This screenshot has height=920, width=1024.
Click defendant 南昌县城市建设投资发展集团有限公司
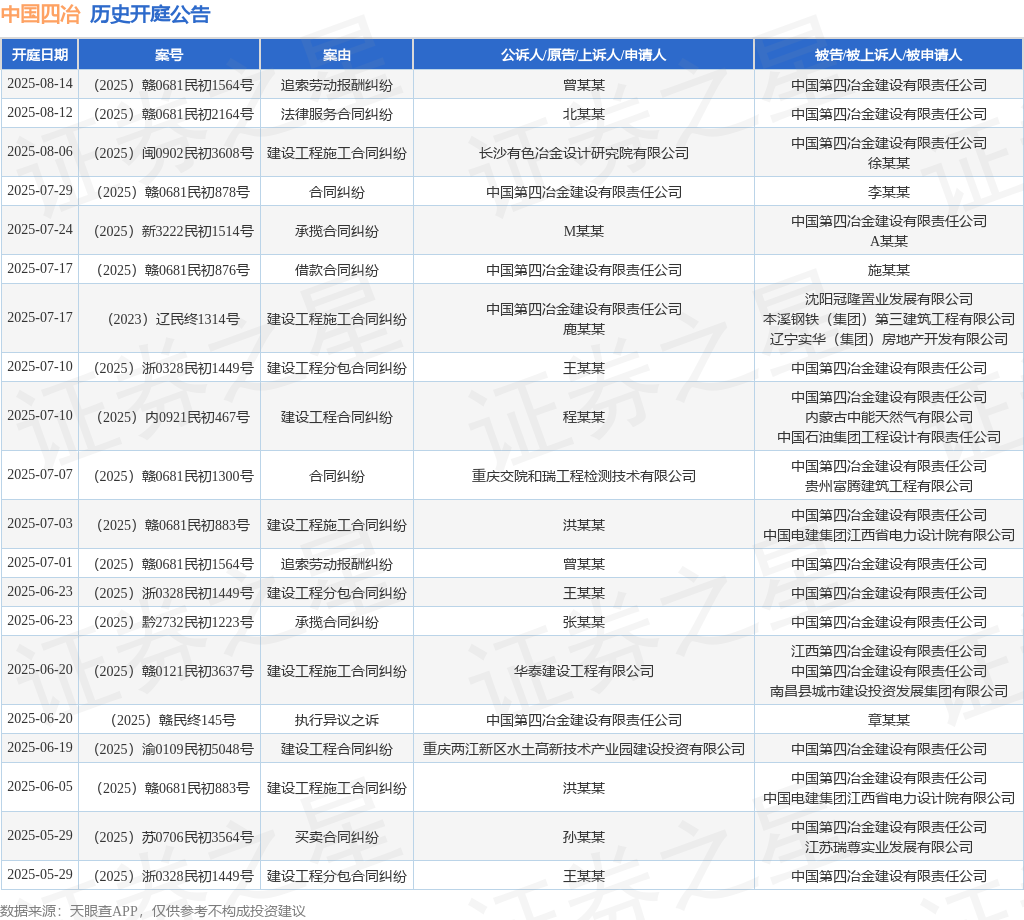(889, 691)
